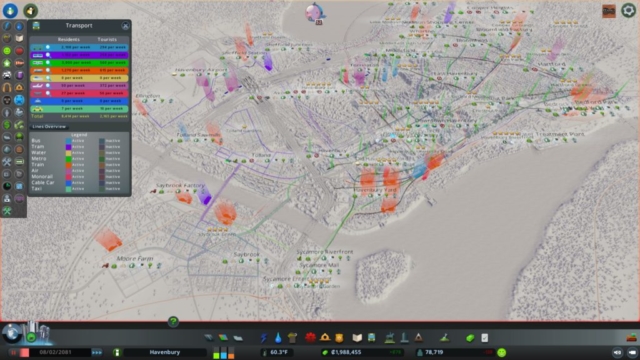The height and width of the screenshot is (360, 640).
Task: Pause the game simulation
Action: point(13,352)
